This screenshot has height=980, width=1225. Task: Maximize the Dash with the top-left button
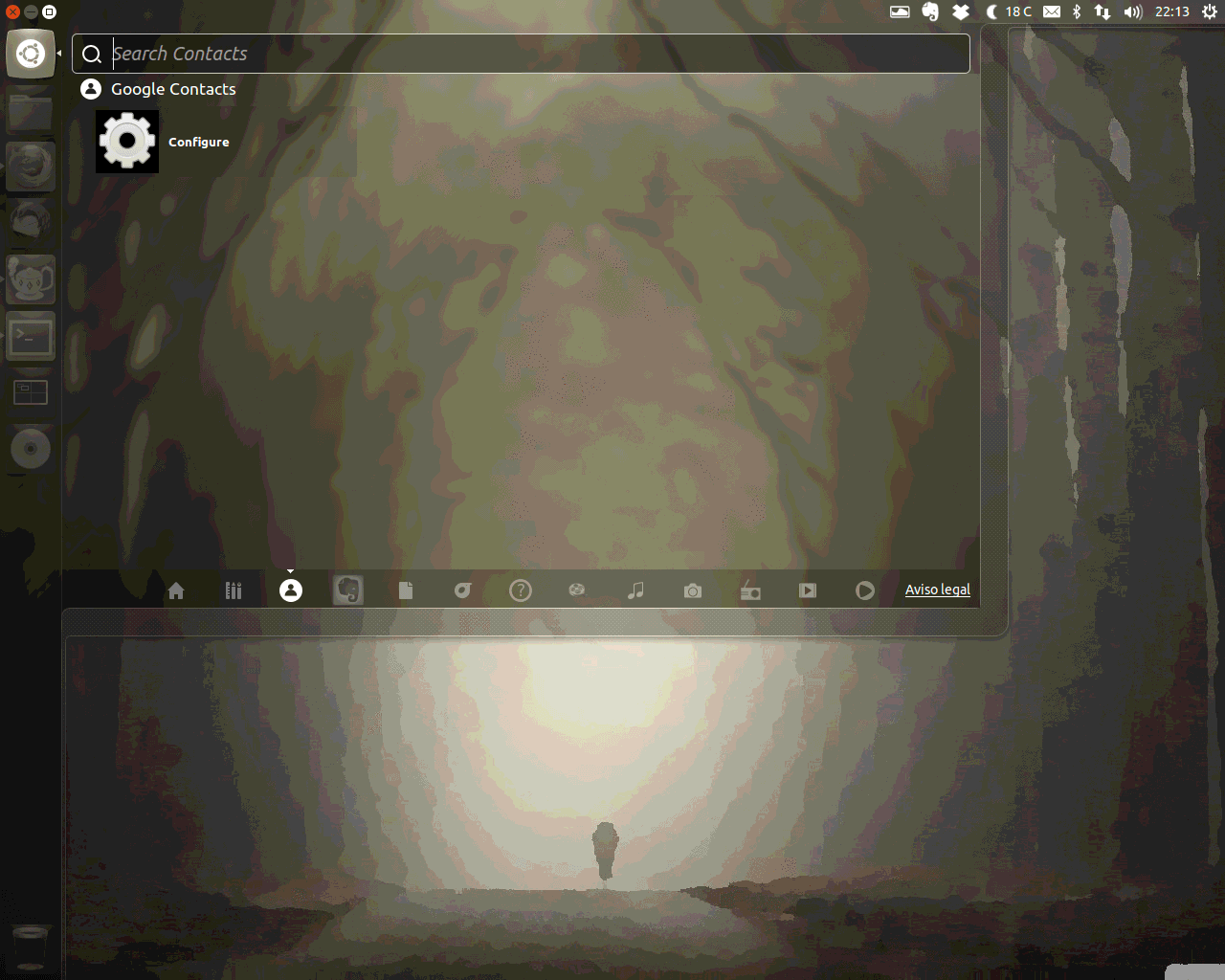coord(50,12)
